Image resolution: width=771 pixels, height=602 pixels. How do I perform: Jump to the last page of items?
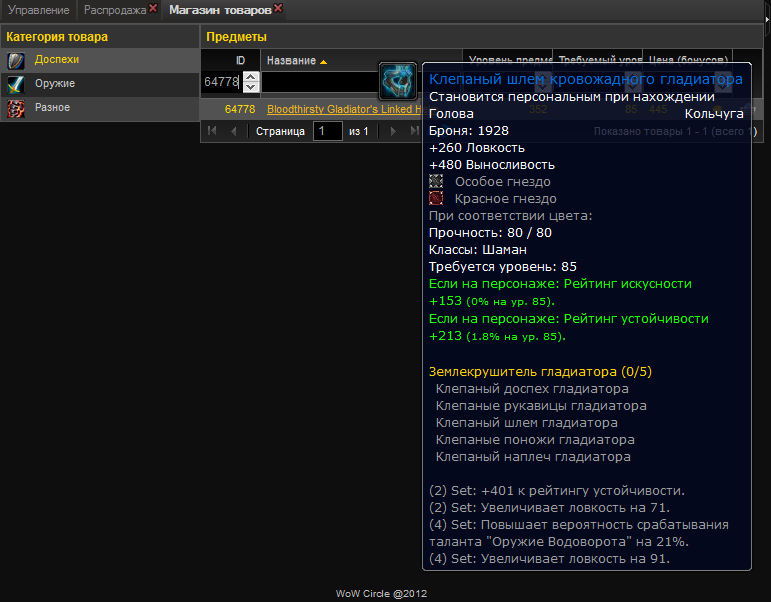click(x=415, y=131)
